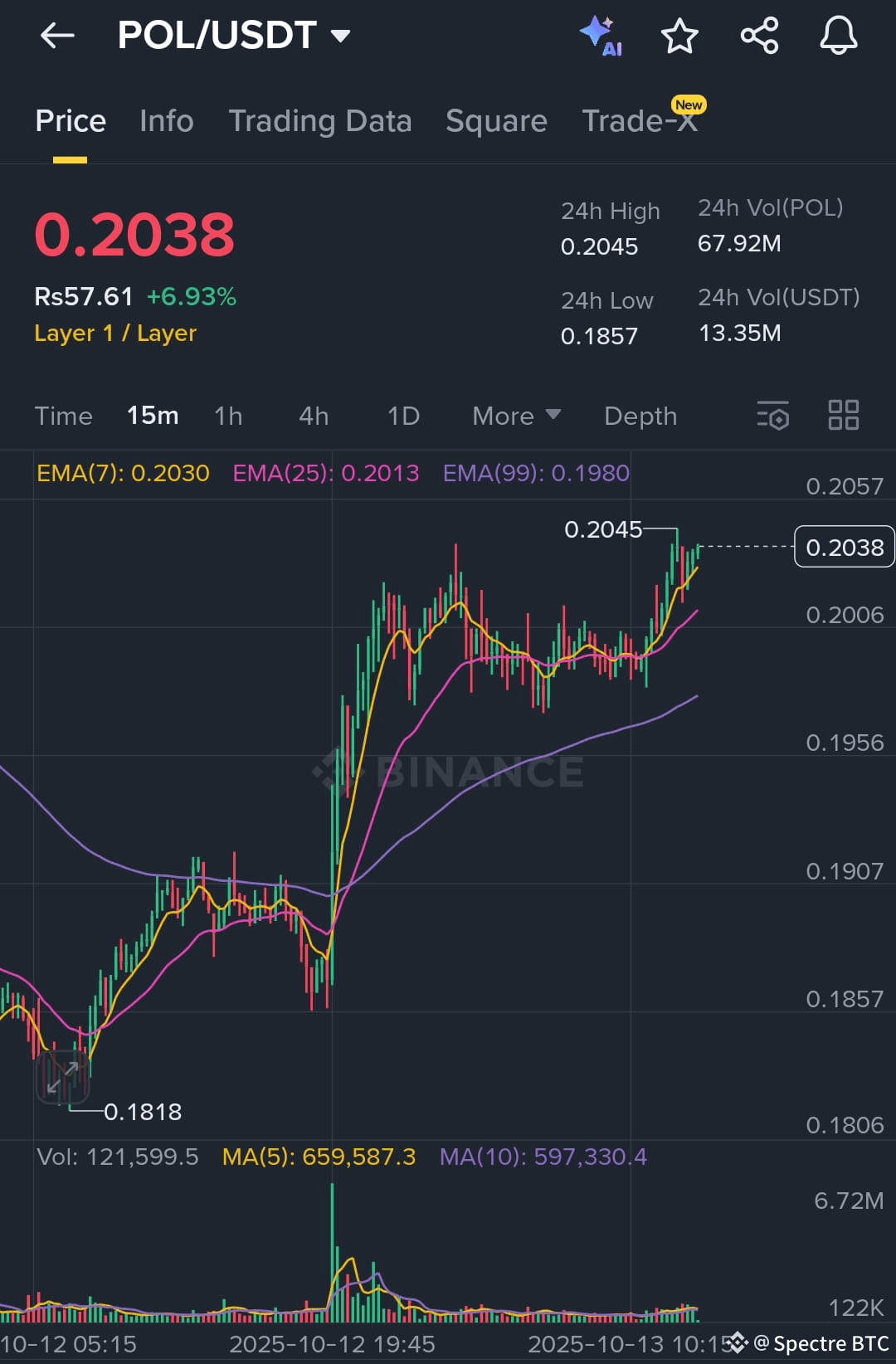
Task: Tap the share icon
Action: pyautogui.click(x=759, y=36)
